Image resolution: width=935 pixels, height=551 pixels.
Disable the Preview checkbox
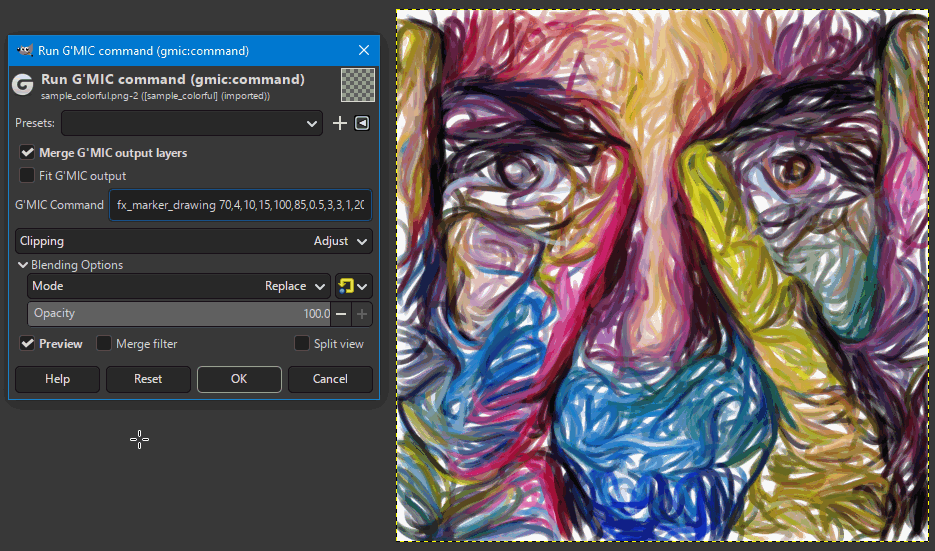pyautogui.click(x=27, y=343)
